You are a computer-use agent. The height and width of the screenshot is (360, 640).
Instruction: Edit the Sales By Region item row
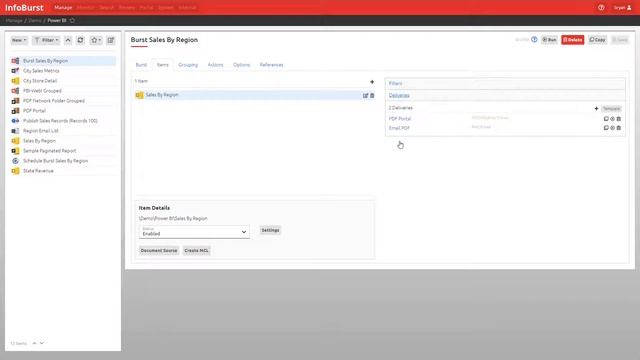pos(365,95)
